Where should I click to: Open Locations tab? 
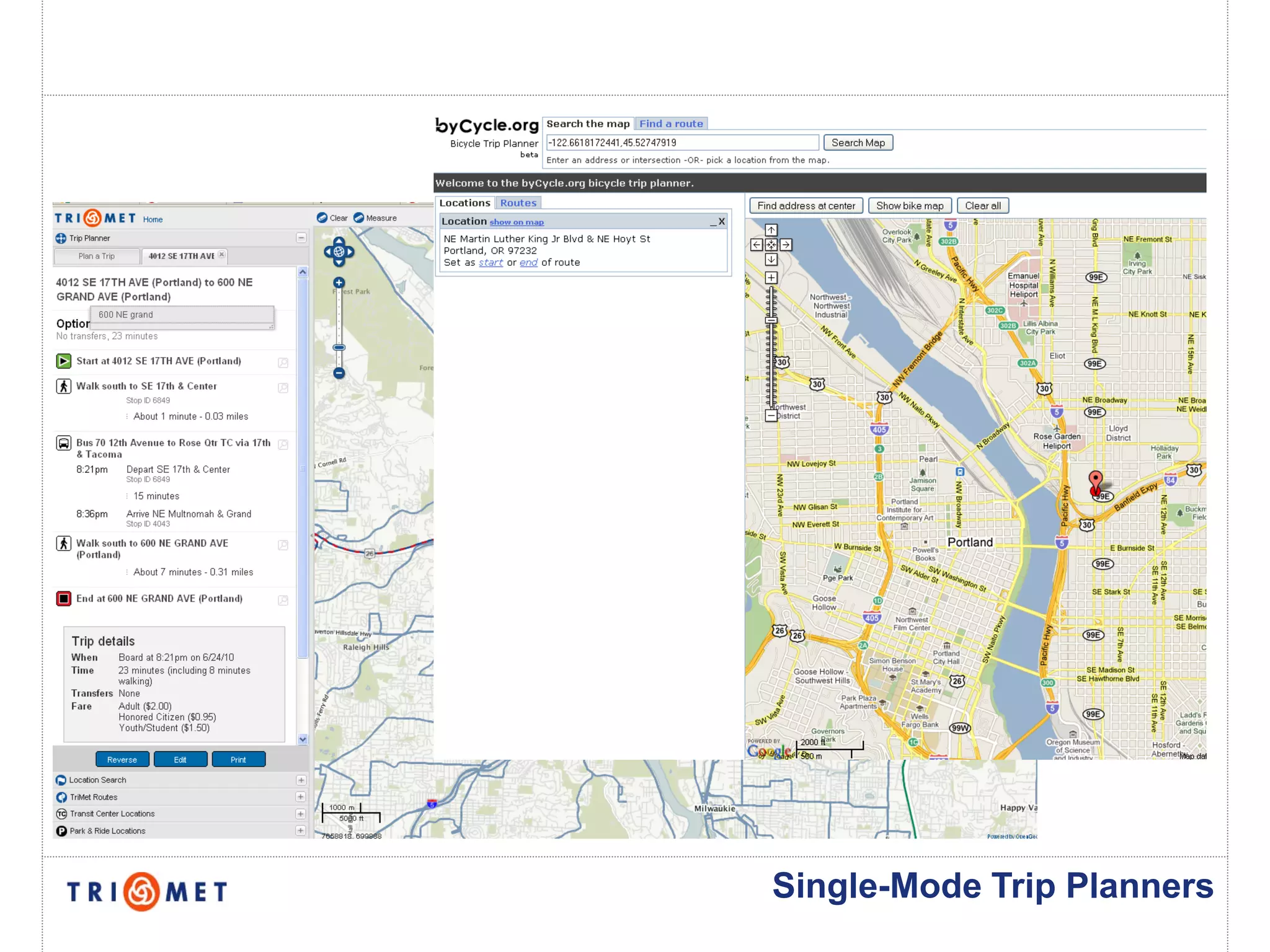[x=464, y=203]
